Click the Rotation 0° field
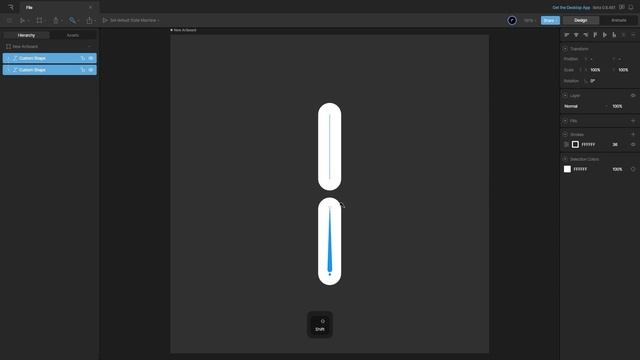The width and height of the screenshot is (640, 360). (593, 81)
